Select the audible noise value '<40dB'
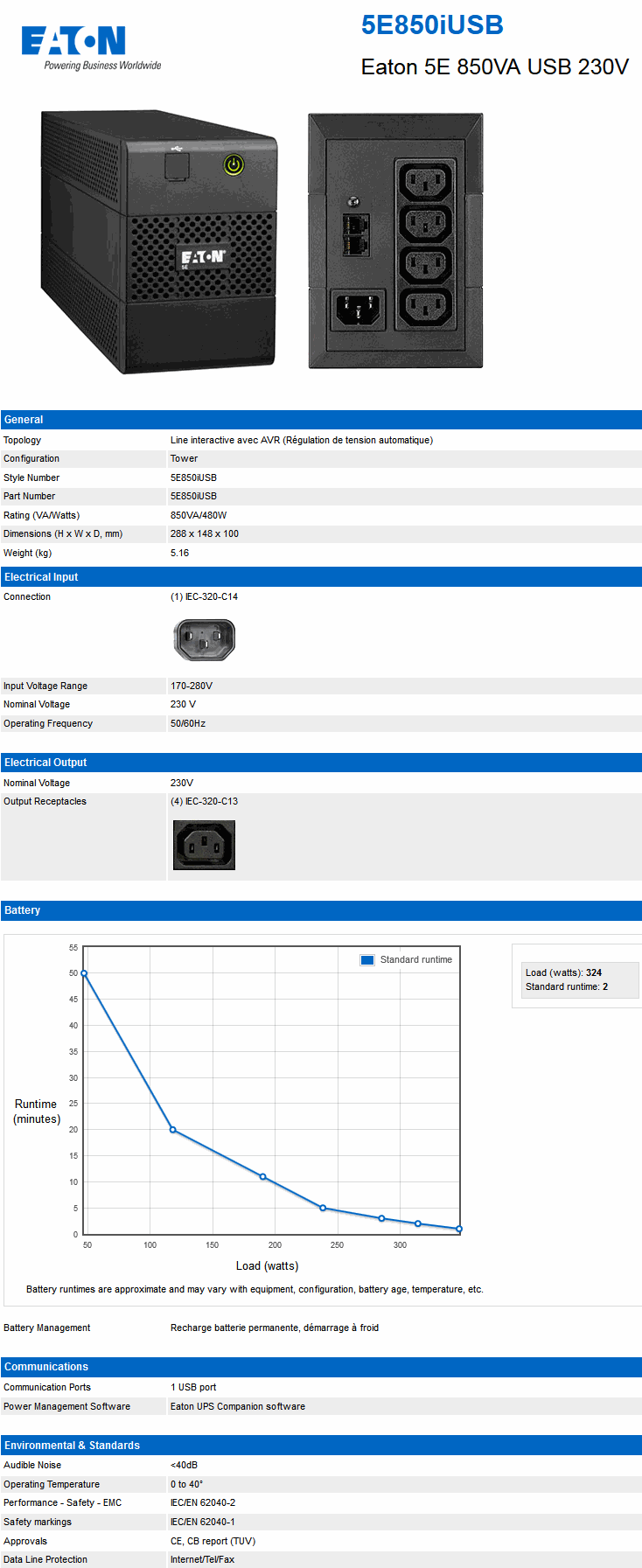 click(184, 1465)
